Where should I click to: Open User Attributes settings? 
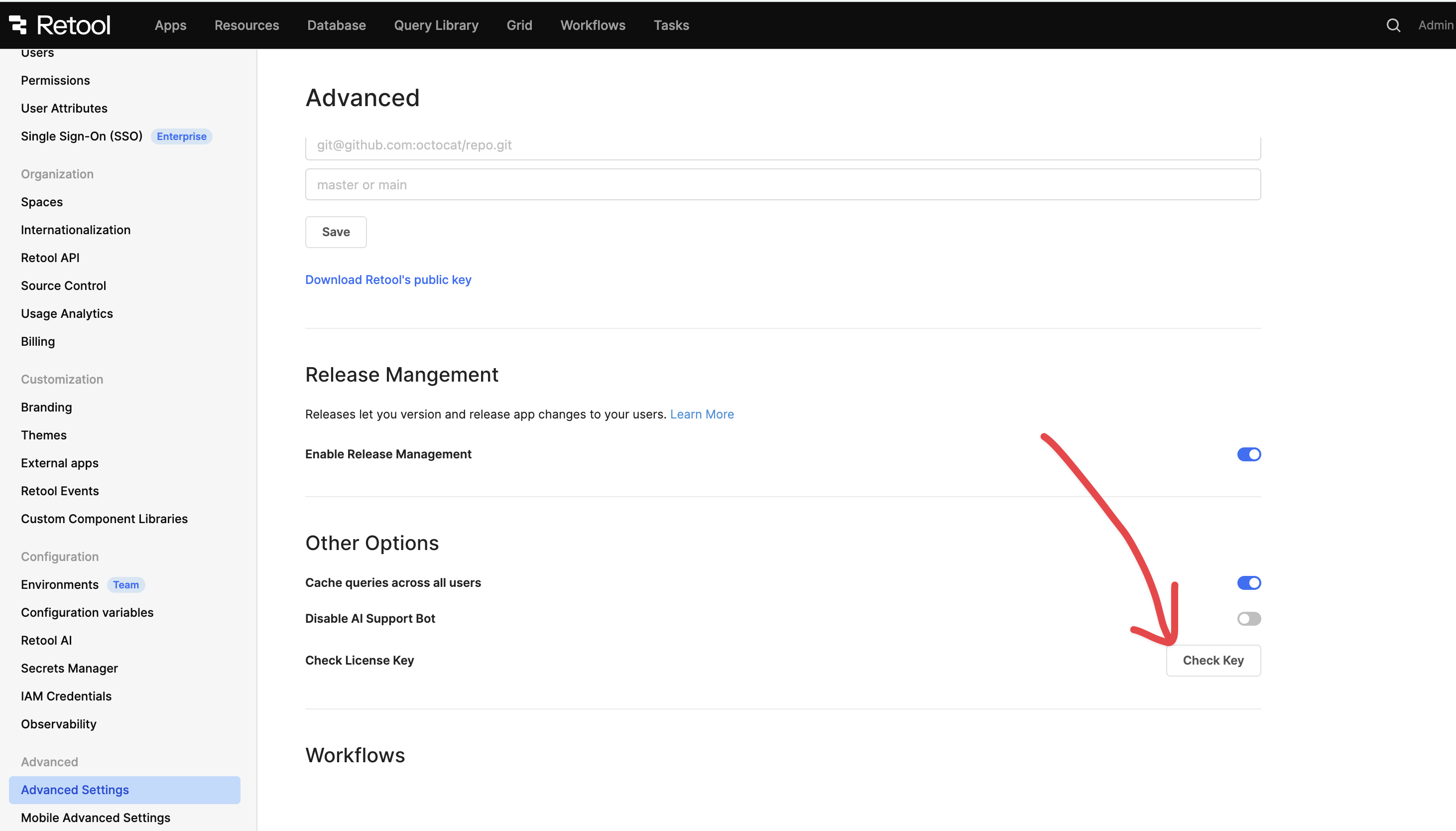click(64, 109)
